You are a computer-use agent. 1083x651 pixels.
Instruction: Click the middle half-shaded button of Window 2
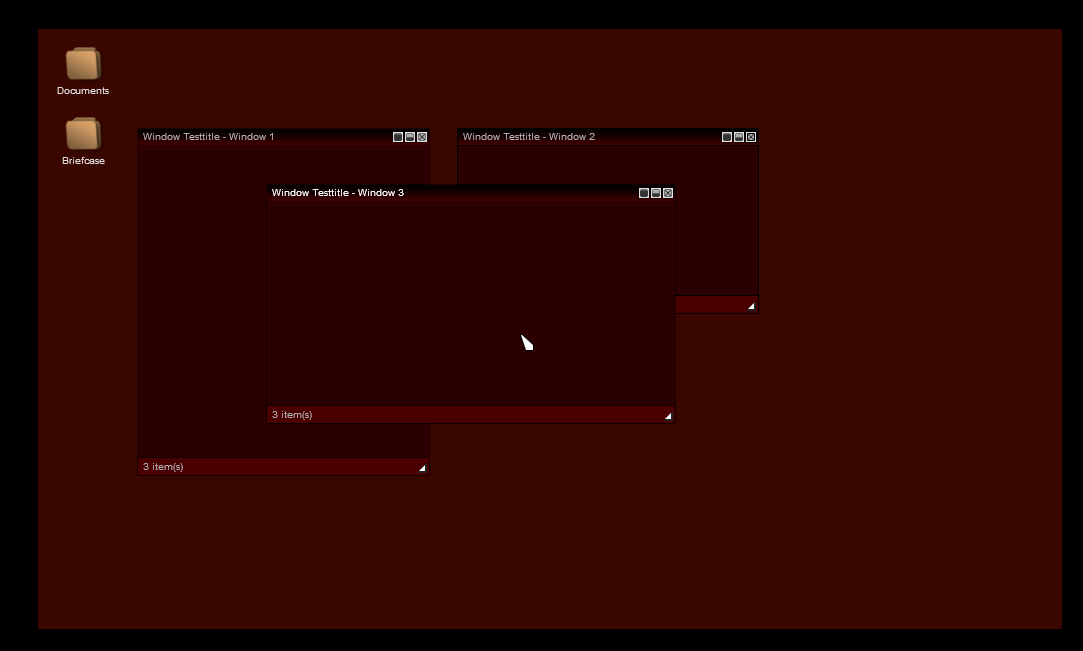739,137
